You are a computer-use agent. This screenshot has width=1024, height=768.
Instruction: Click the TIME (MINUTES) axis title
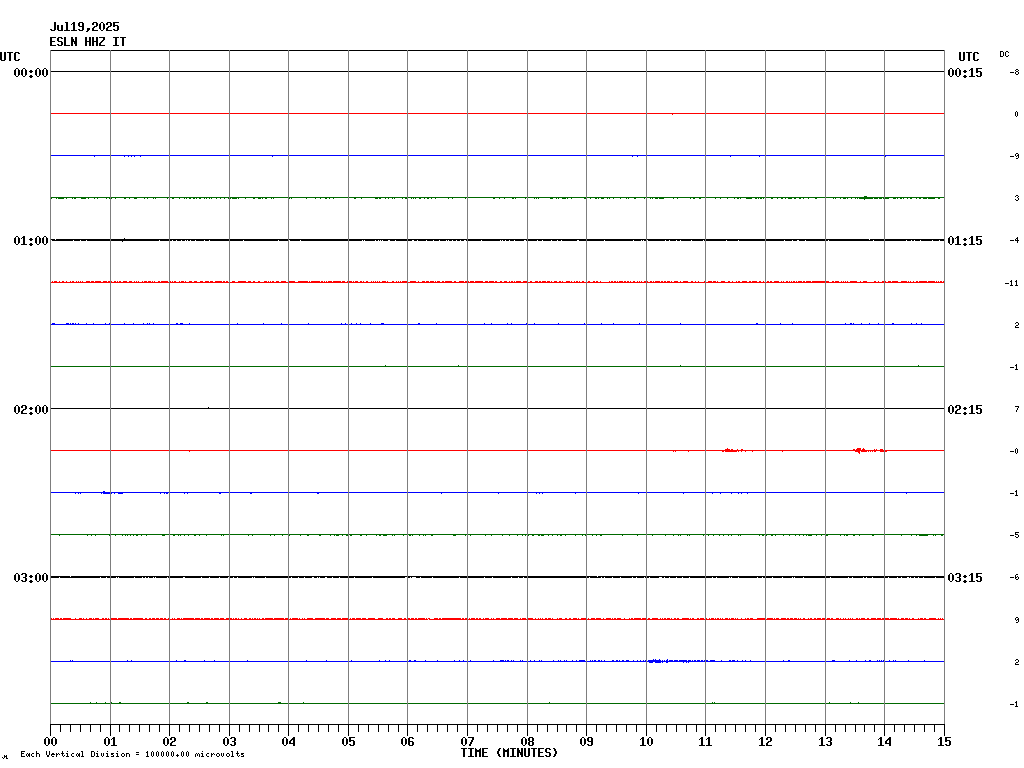click(509, 753)
